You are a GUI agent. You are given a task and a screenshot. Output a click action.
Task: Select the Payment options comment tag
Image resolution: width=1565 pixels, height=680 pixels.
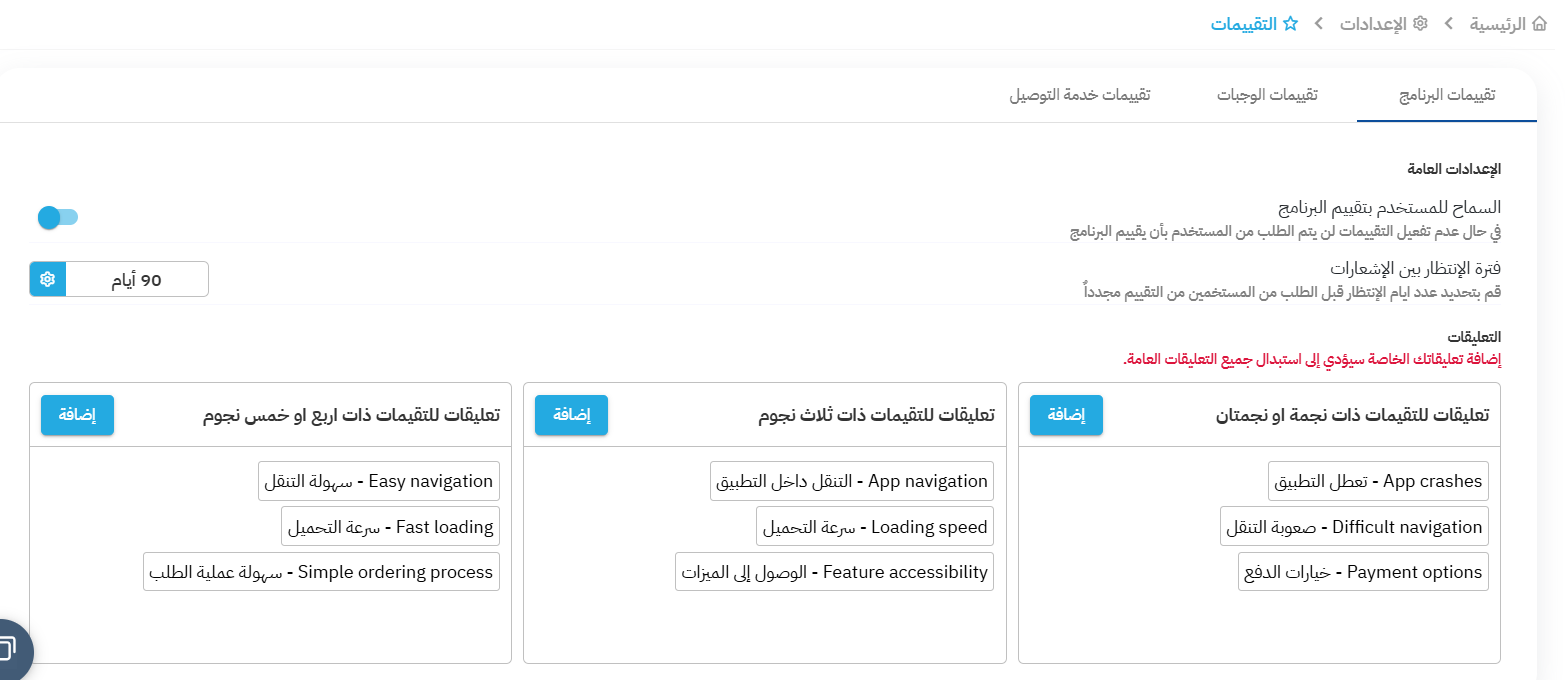point(1363,572)
